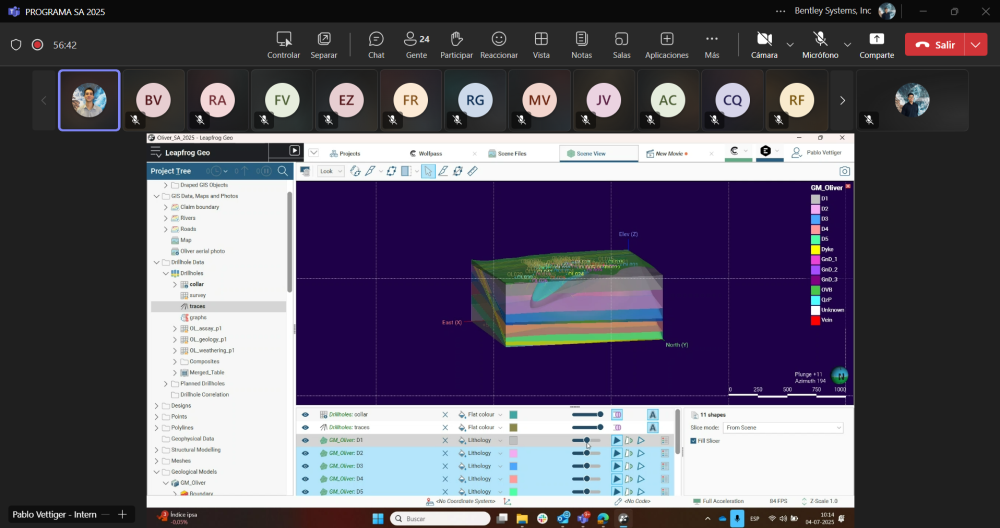This screenshot has width=1000, height=528.
Task: Expand the Claim boundary tree item
Action: coord(166,207)
